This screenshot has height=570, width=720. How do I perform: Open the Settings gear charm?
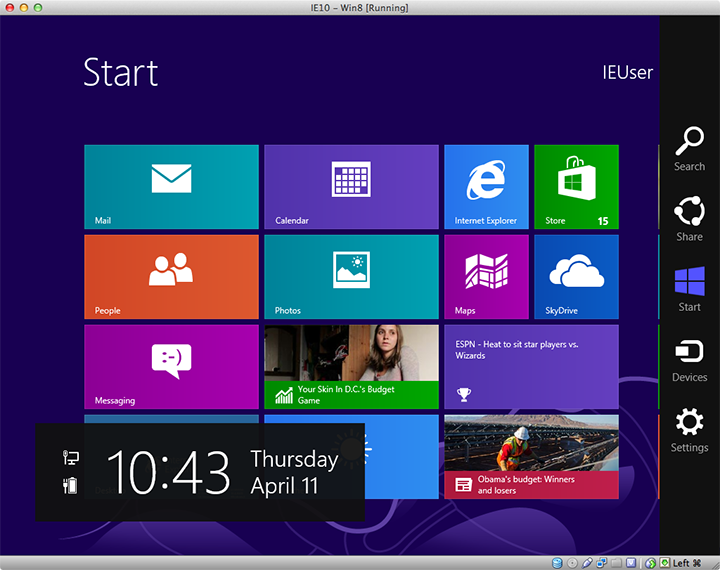coord(689,430)
